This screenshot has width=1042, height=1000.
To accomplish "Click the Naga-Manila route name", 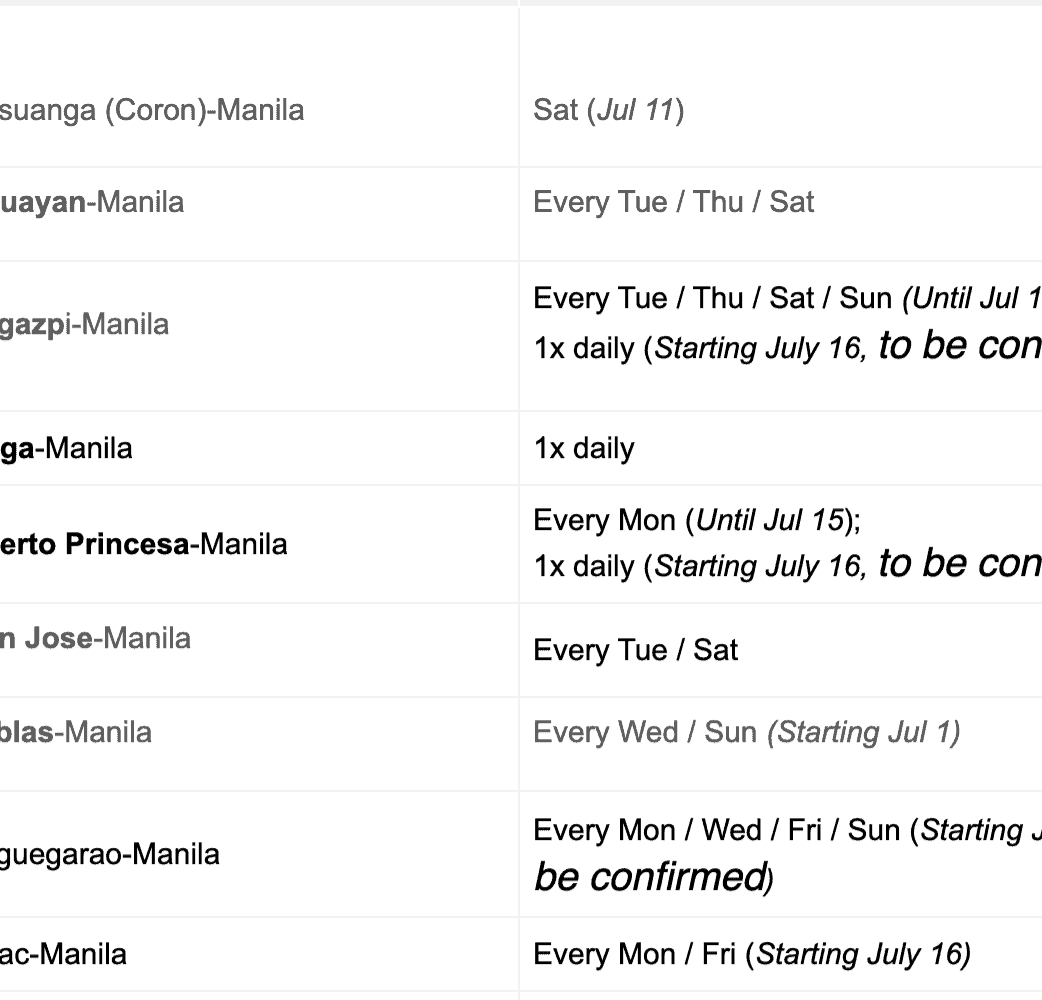I will coord(66,448).
